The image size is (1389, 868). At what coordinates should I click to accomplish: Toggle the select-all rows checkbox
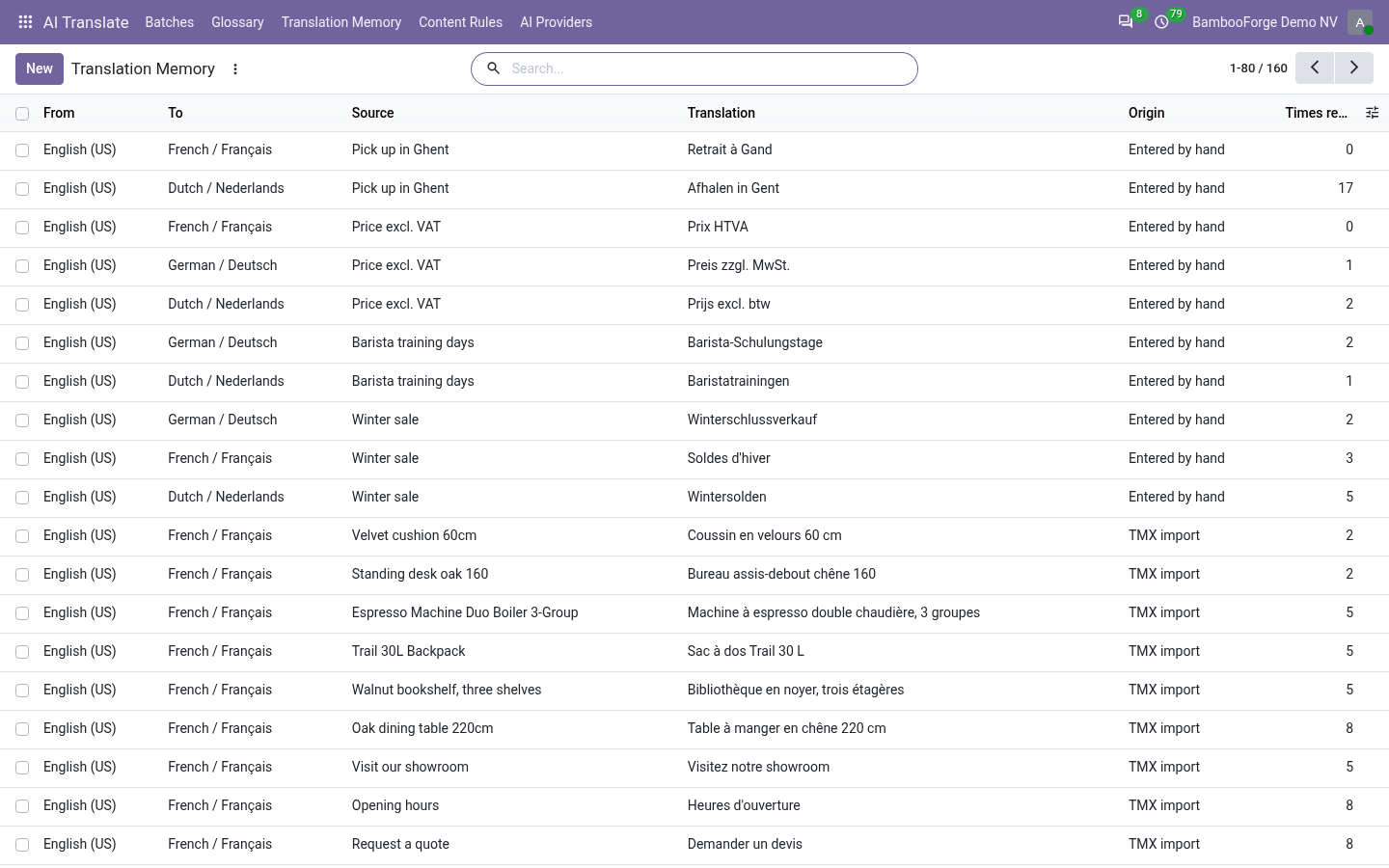22,114
